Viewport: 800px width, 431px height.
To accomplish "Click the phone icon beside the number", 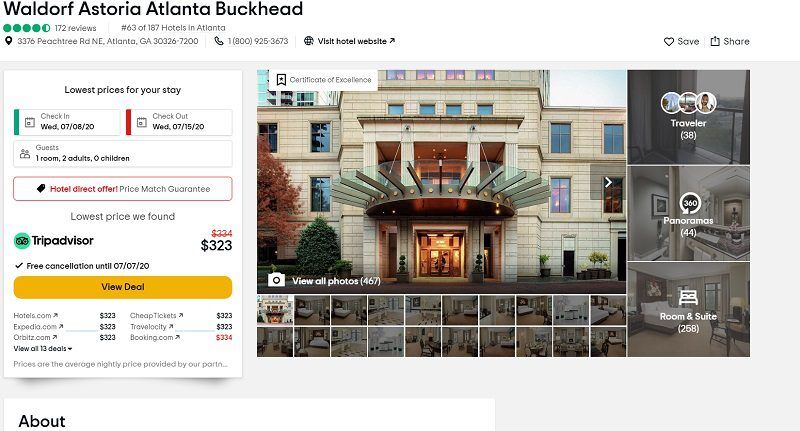I will pyautogui.click(x=219, y=41).
